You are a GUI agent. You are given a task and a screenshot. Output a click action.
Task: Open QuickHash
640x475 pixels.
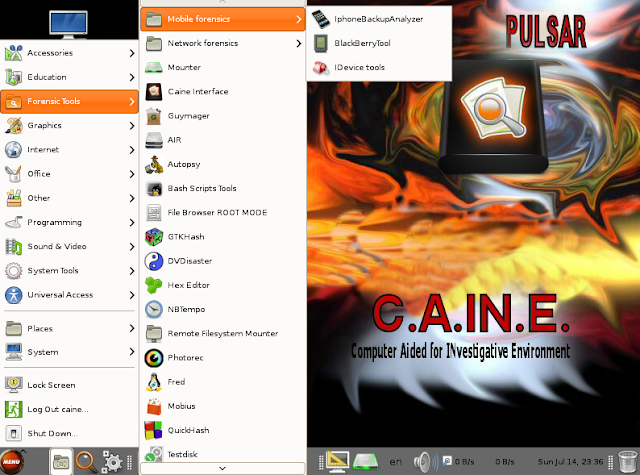click(x=222, y=430)
